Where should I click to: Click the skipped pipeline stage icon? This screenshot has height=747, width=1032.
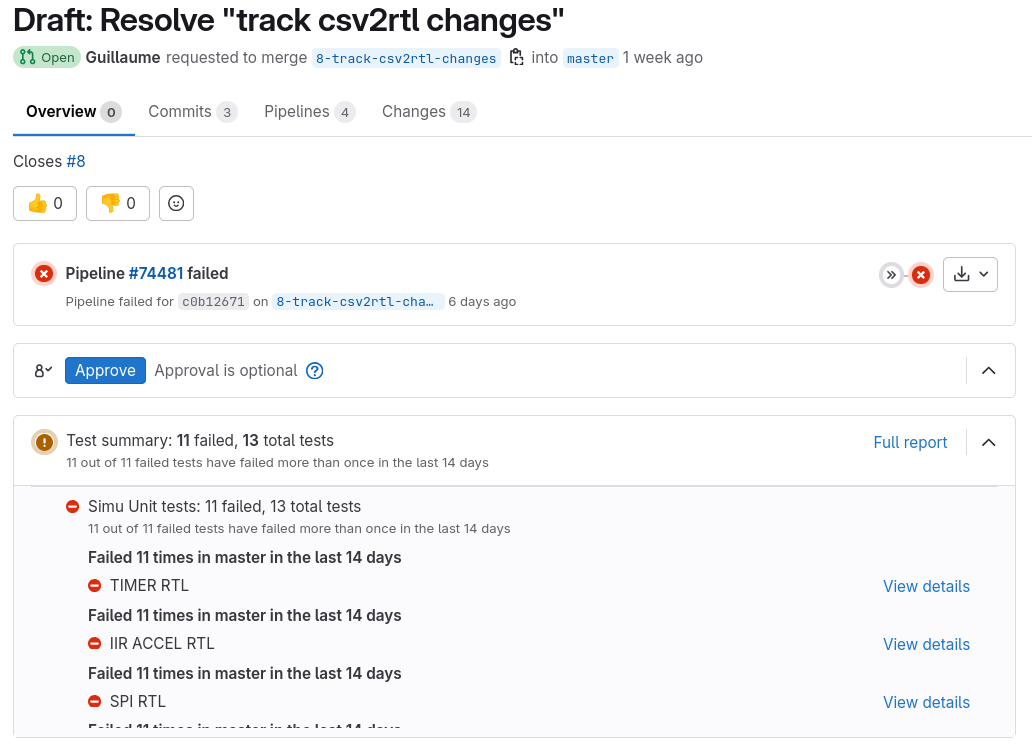(891, 275)
